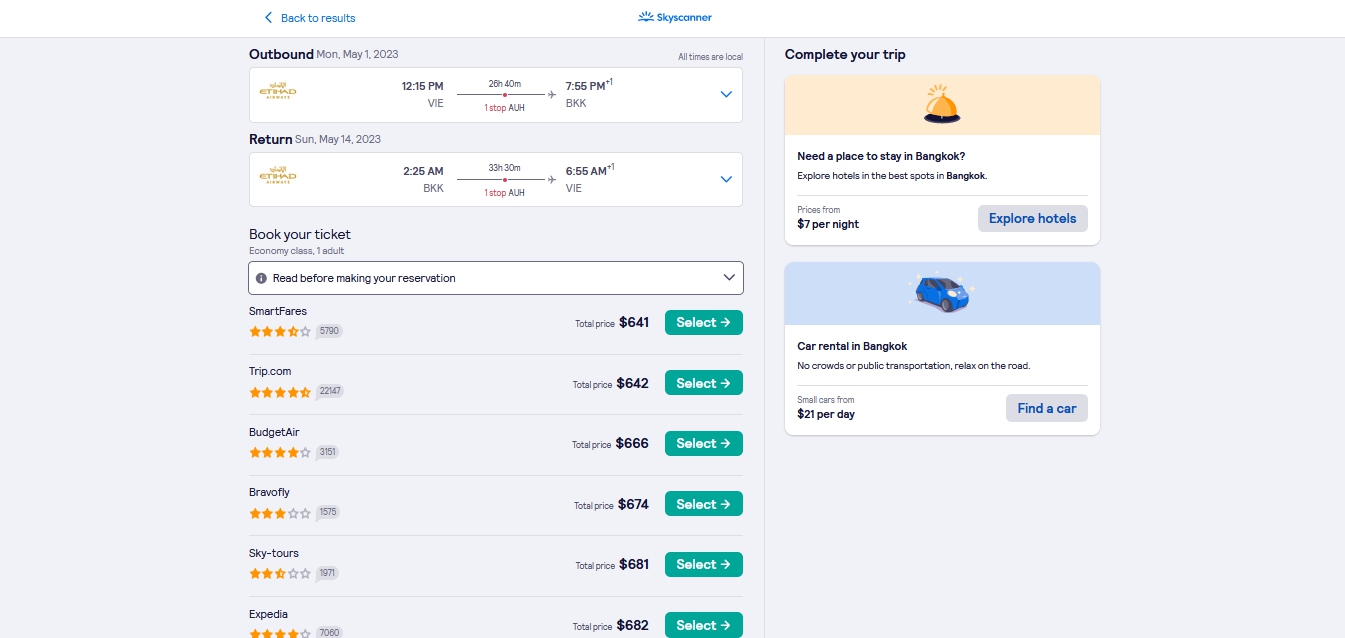The height and width of the screenshot is (638, 1345).
Task: Open Bravofly star rating
Action: (x=280, y=513)
